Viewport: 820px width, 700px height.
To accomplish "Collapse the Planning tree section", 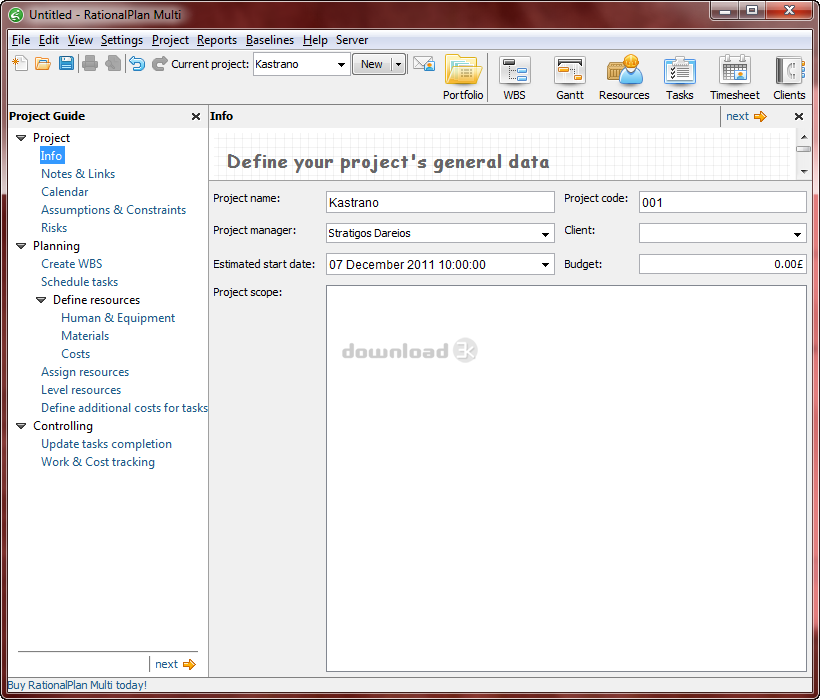I will click(x=21, y=246).
